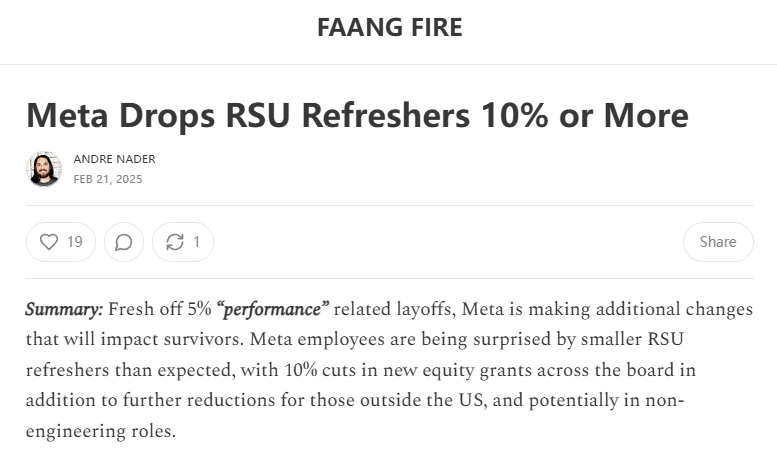777x460 pixels.
Task: Open the Andre Nader author name link
Action: 114,159
